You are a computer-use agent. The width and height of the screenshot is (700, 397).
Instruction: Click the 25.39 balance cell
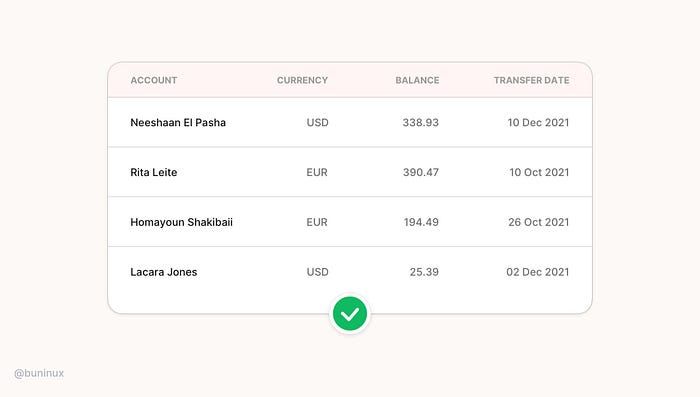[x=424, y=272]
